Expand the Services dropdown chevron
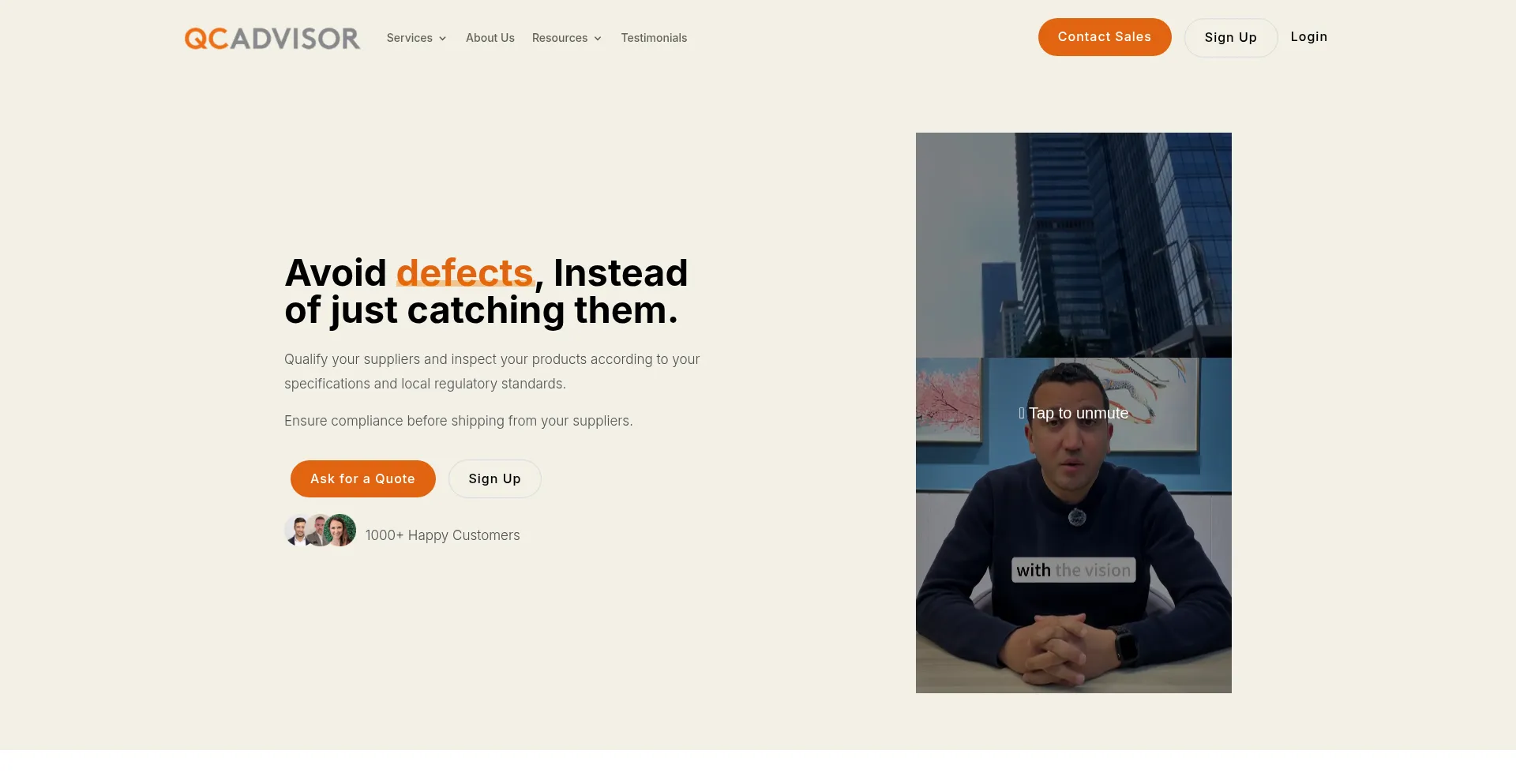The image size is (1516, 784). [443, 39]
